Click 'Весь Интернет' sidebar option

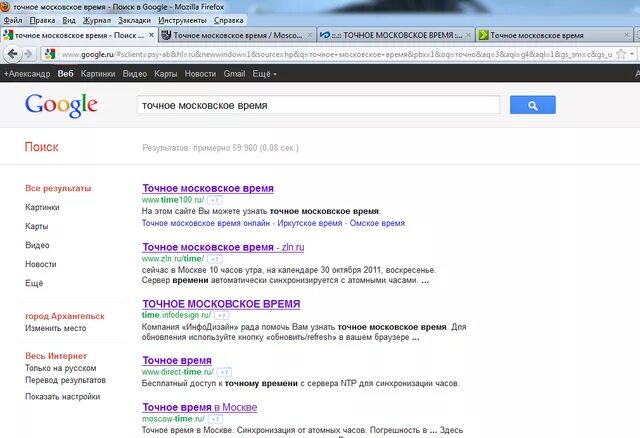pos(56,356)
